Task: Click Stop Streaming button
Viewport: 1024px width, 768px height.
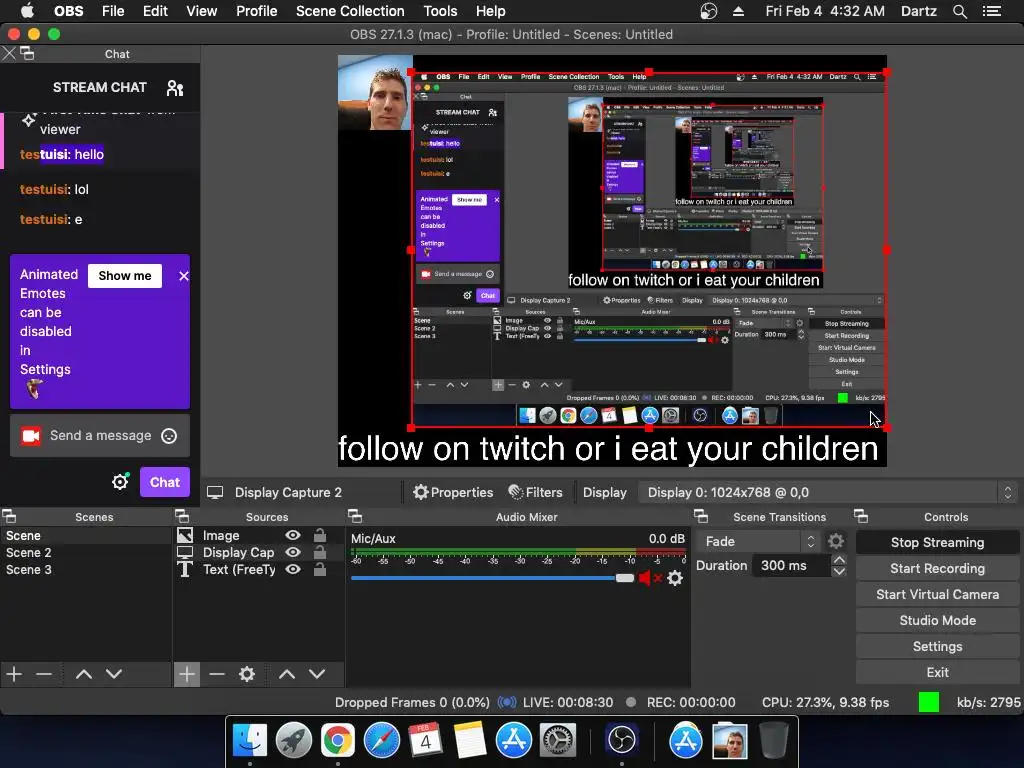Action: [937, 543]
